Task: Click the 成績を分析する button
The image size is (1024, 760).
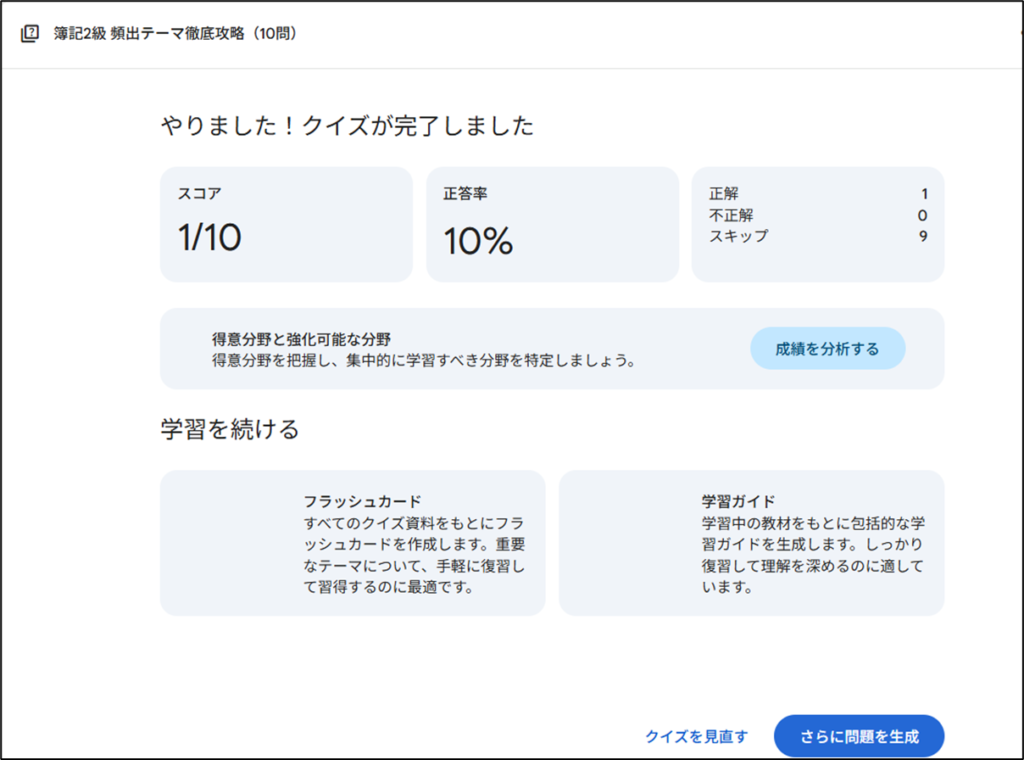Action: click(x=827, y=348)
